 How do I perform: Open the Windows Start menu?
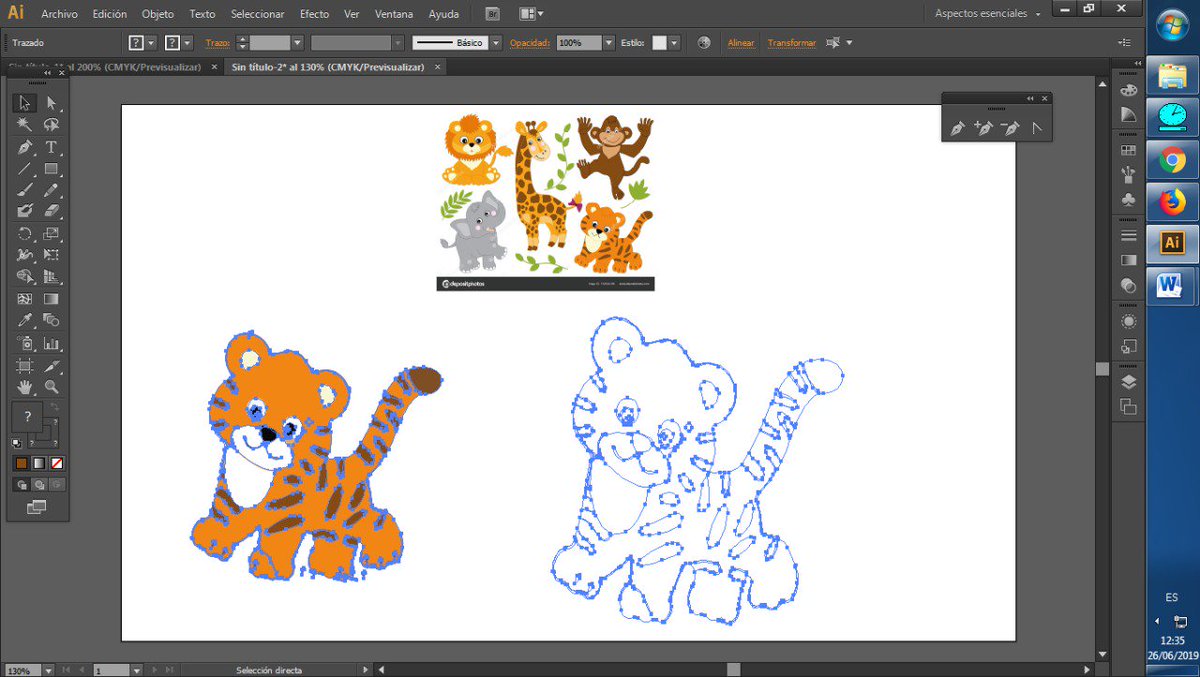point(1172,26)
